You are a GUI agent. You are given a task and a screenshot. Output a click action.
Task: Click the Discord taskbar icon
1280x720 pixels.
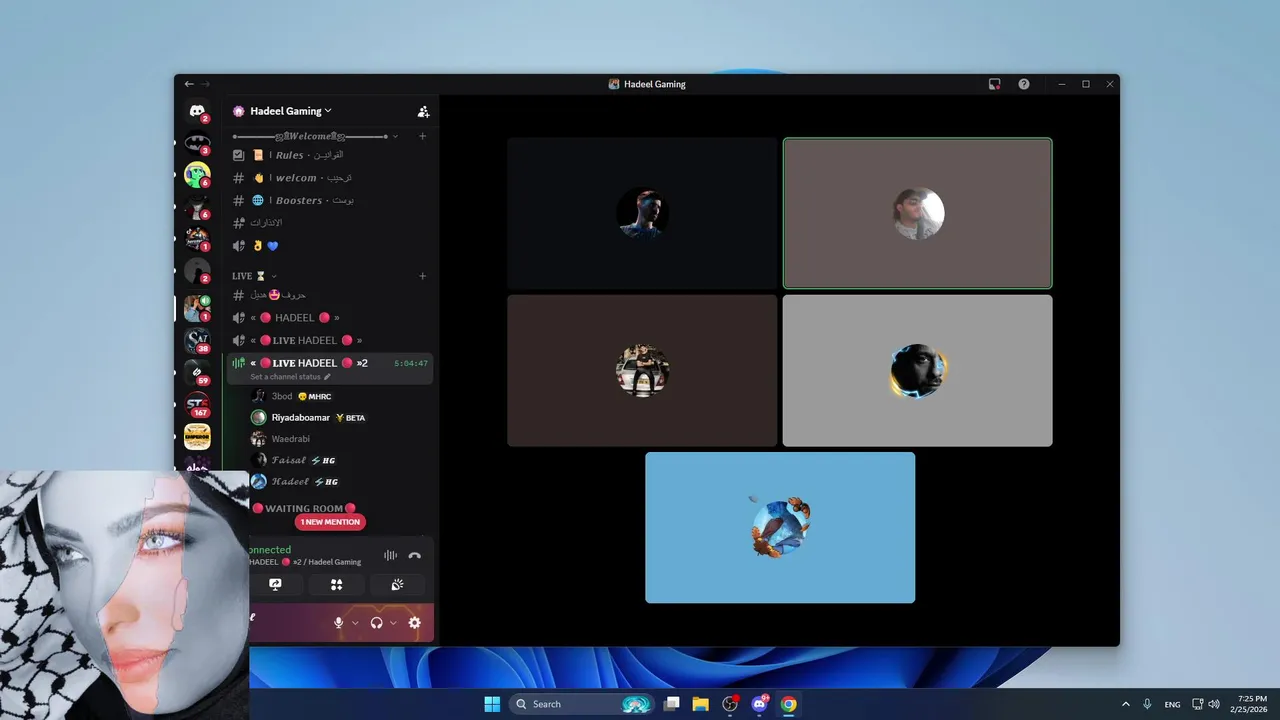[x=760, y=704]
